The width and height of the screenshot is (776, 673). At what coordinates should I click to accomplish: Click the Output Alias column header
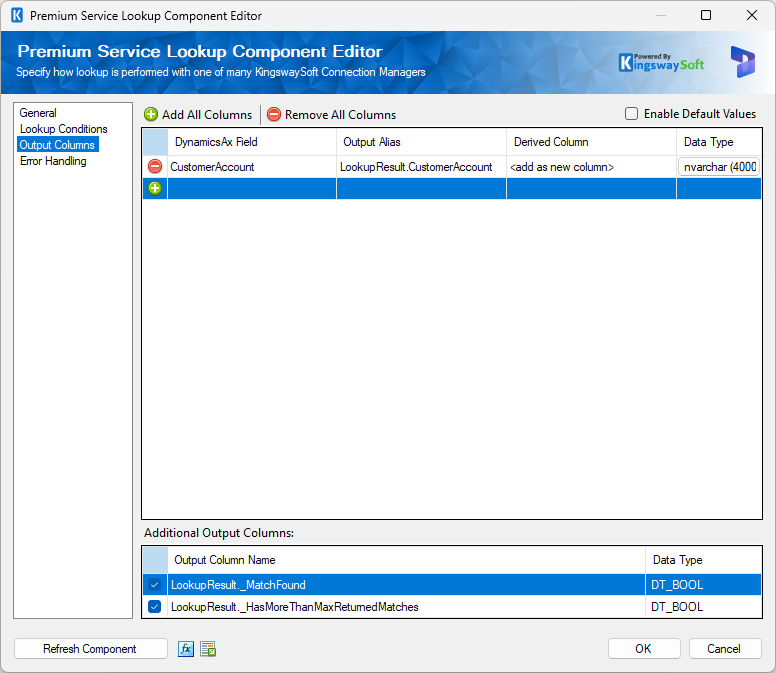(x=421, y=142)
